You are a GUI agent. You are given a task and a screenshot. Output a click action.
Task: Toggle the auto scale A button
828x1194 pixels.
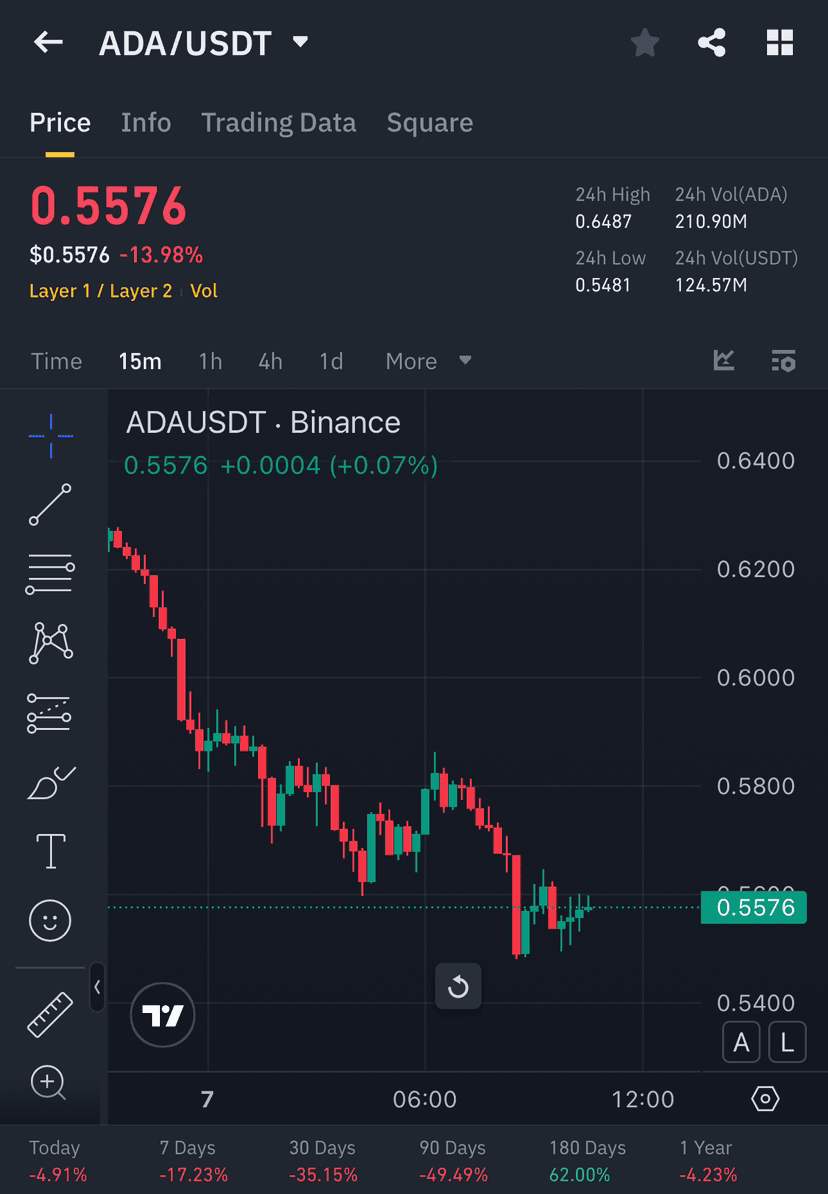coord(741,1042)
